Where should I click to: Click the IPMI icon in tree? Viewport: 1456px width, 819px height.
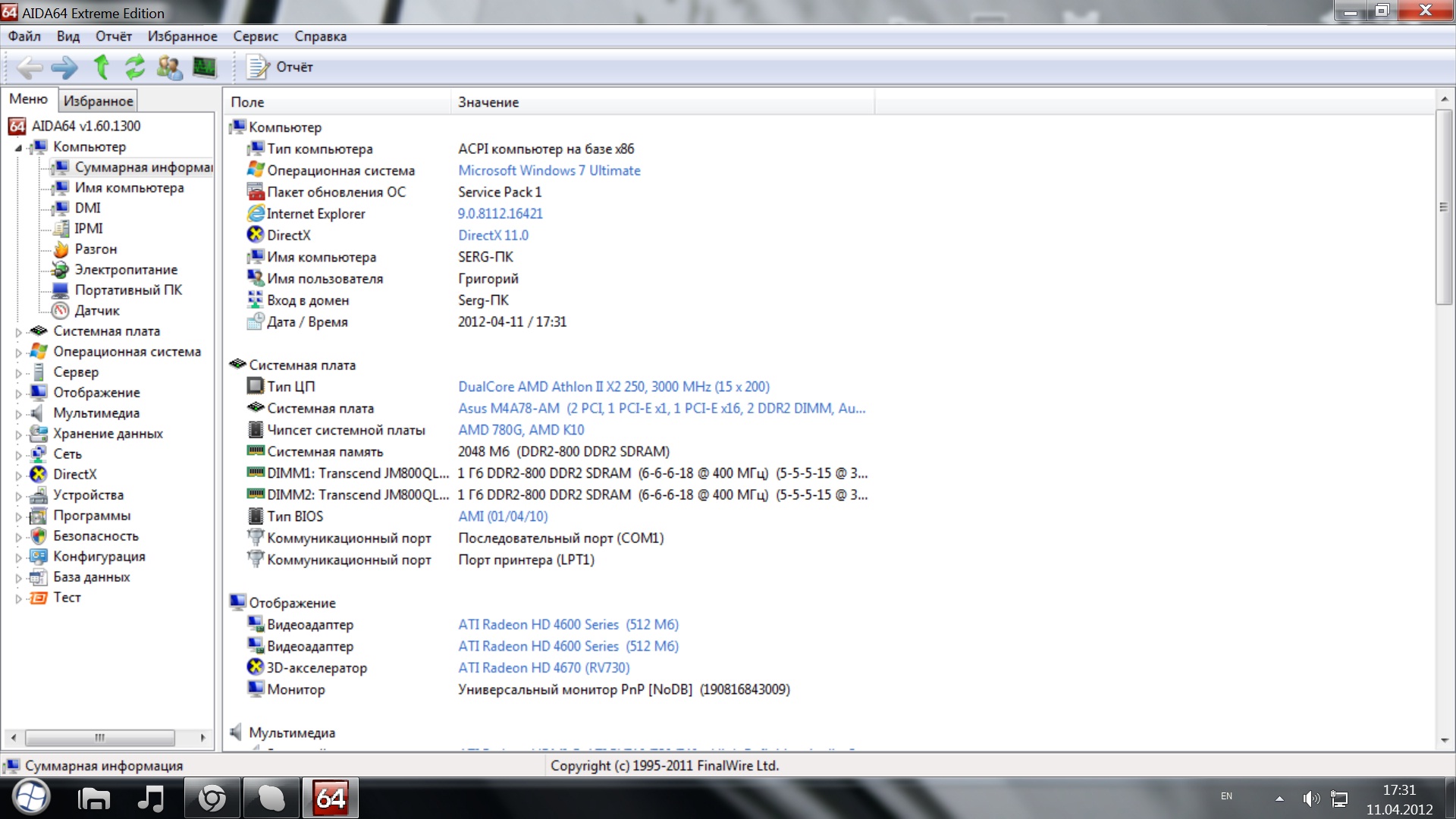point(61,229)
